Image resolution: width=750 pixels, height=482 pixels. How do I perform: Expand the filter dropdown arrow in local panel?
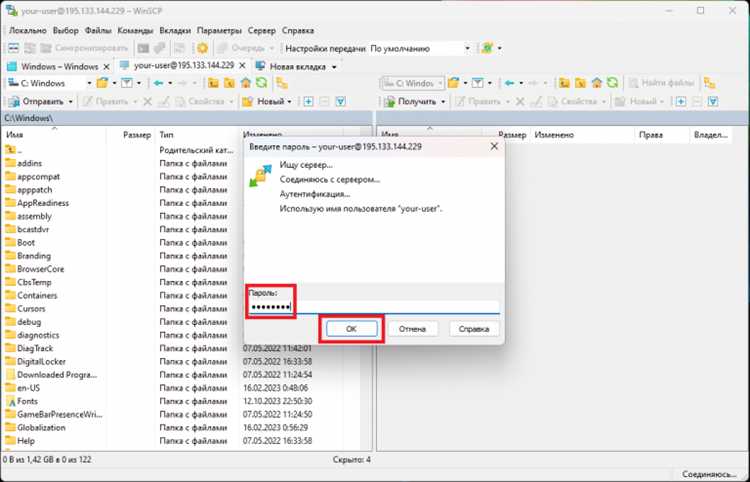pos(139,83)
